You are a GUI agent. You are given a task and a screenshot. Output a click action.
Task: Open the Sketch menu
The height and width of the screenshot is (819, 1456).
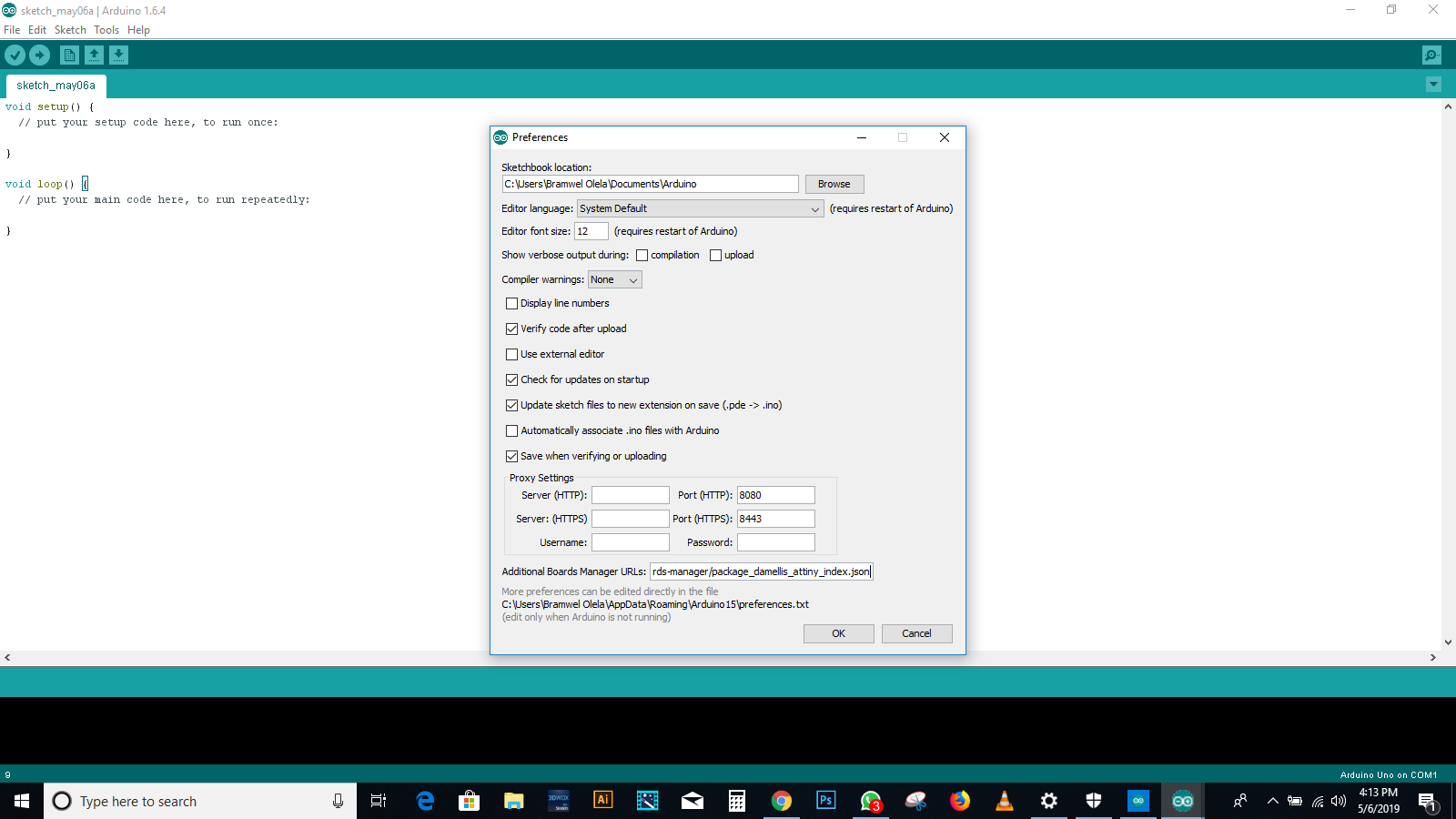coord(70,30)
